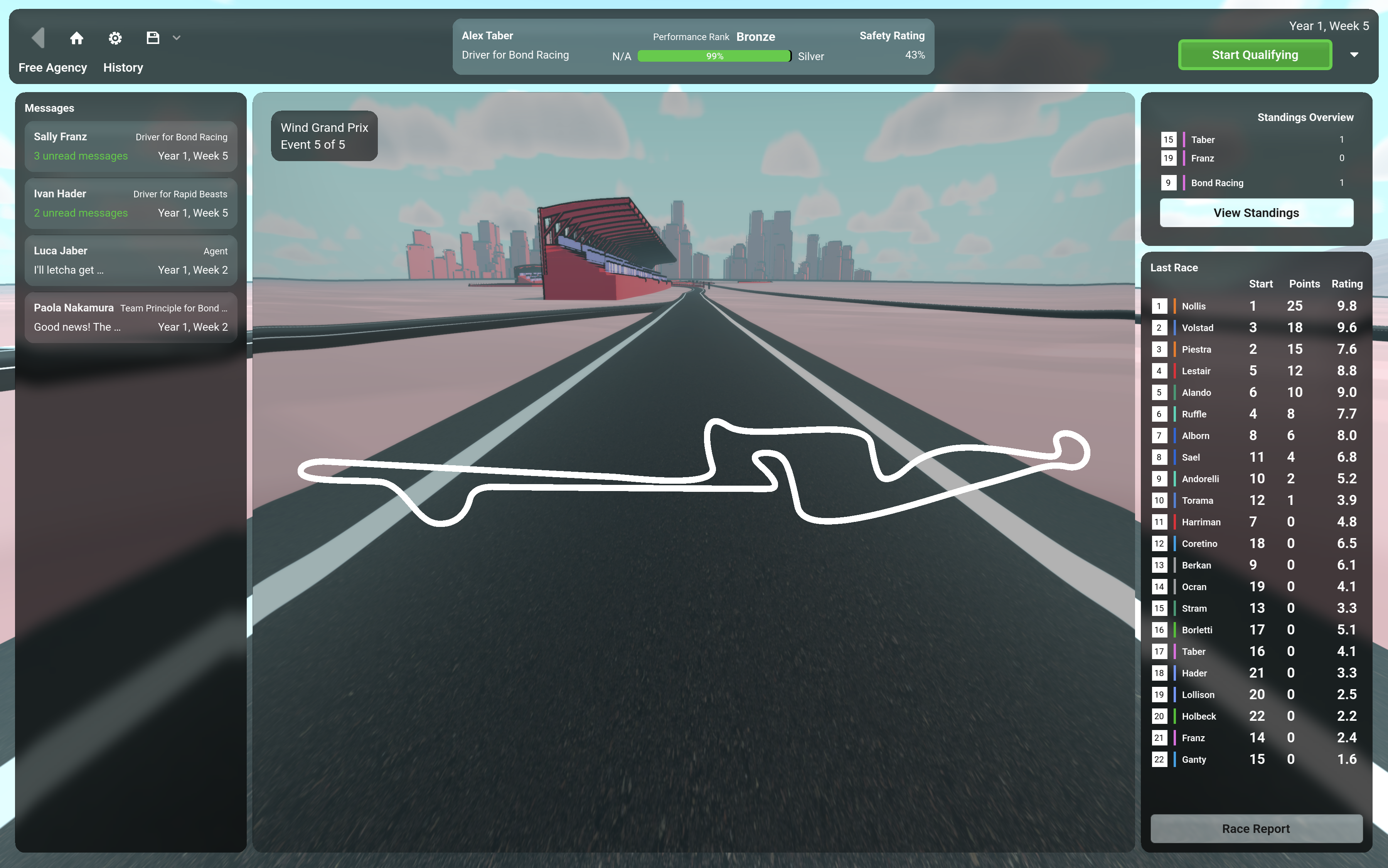This screenshot has width=1388, height=868.
Task: Click the View Standings button
Action: [x=1256, y=213]
